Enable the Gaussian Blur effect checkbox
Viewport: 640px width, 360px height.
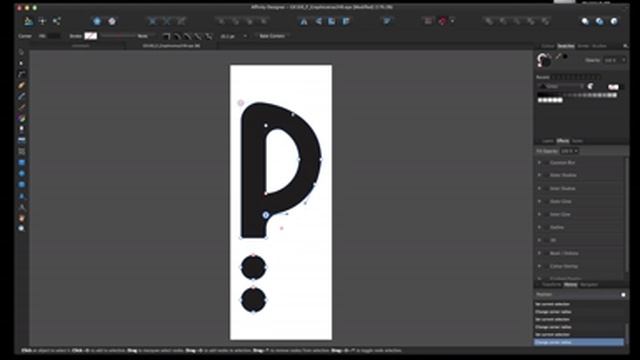tap(546, 162)
